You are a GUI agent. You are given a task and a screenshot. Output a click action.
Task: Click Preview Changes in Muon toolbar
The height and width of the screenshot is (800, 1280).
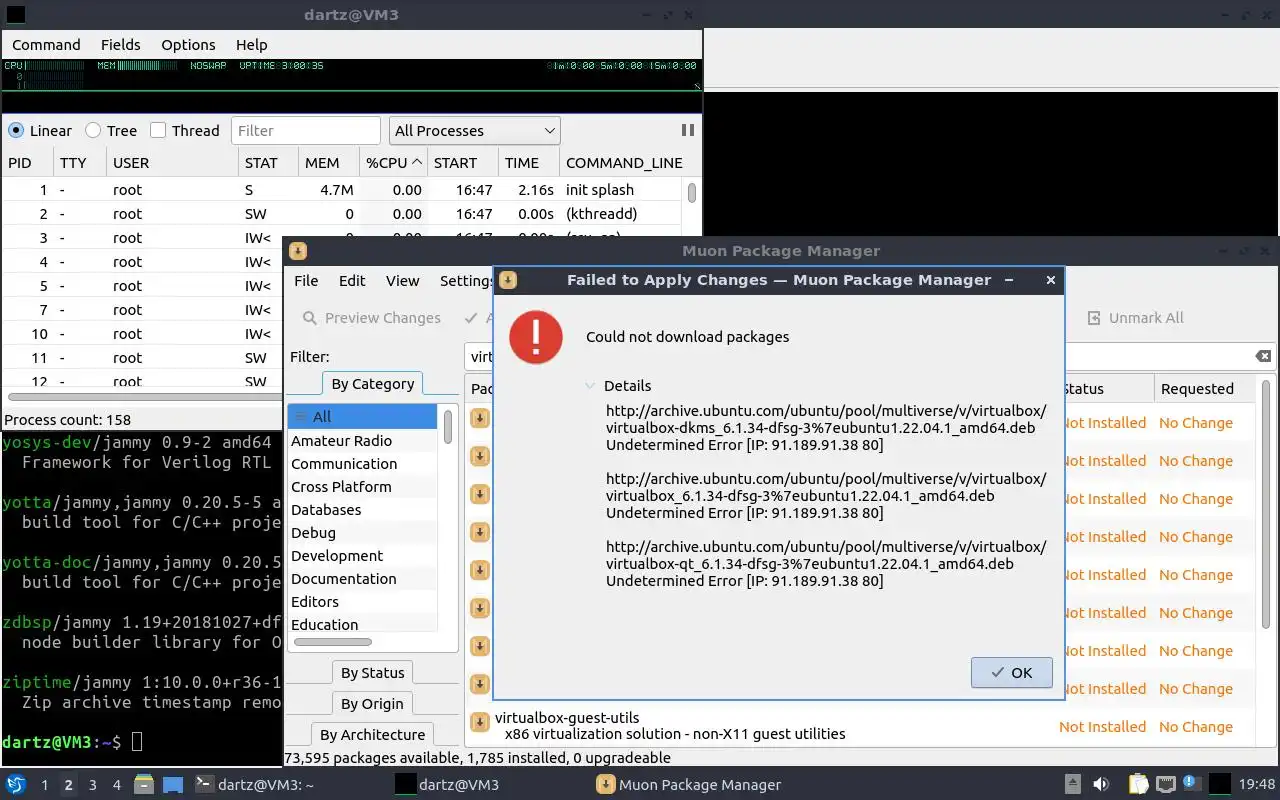click(371, 318)
